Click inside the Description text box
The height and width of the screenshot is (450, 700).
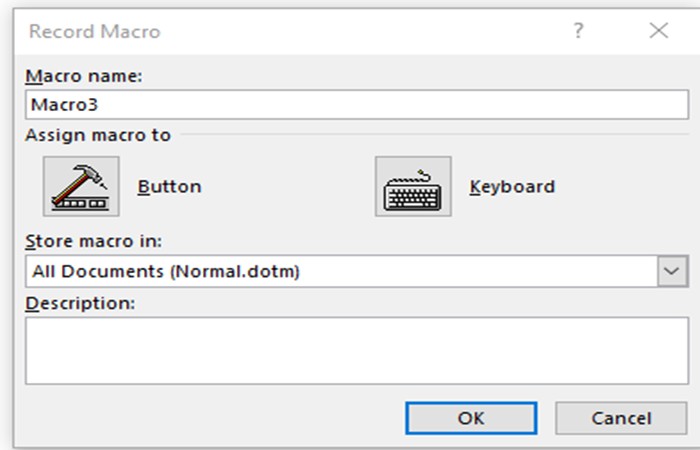(x=357, y=350)
